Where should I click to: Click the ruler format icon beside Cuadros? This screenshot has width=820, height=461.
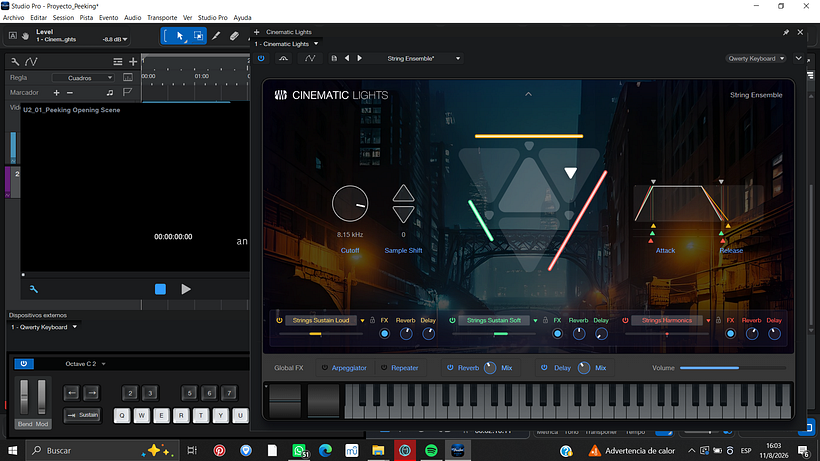pos(128,77)
